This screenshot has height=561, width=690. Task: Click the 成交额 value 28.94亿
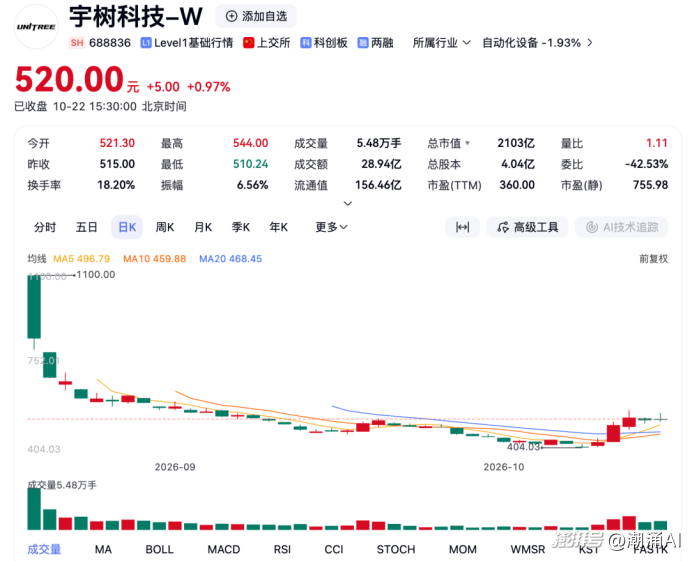click(381, 164)
